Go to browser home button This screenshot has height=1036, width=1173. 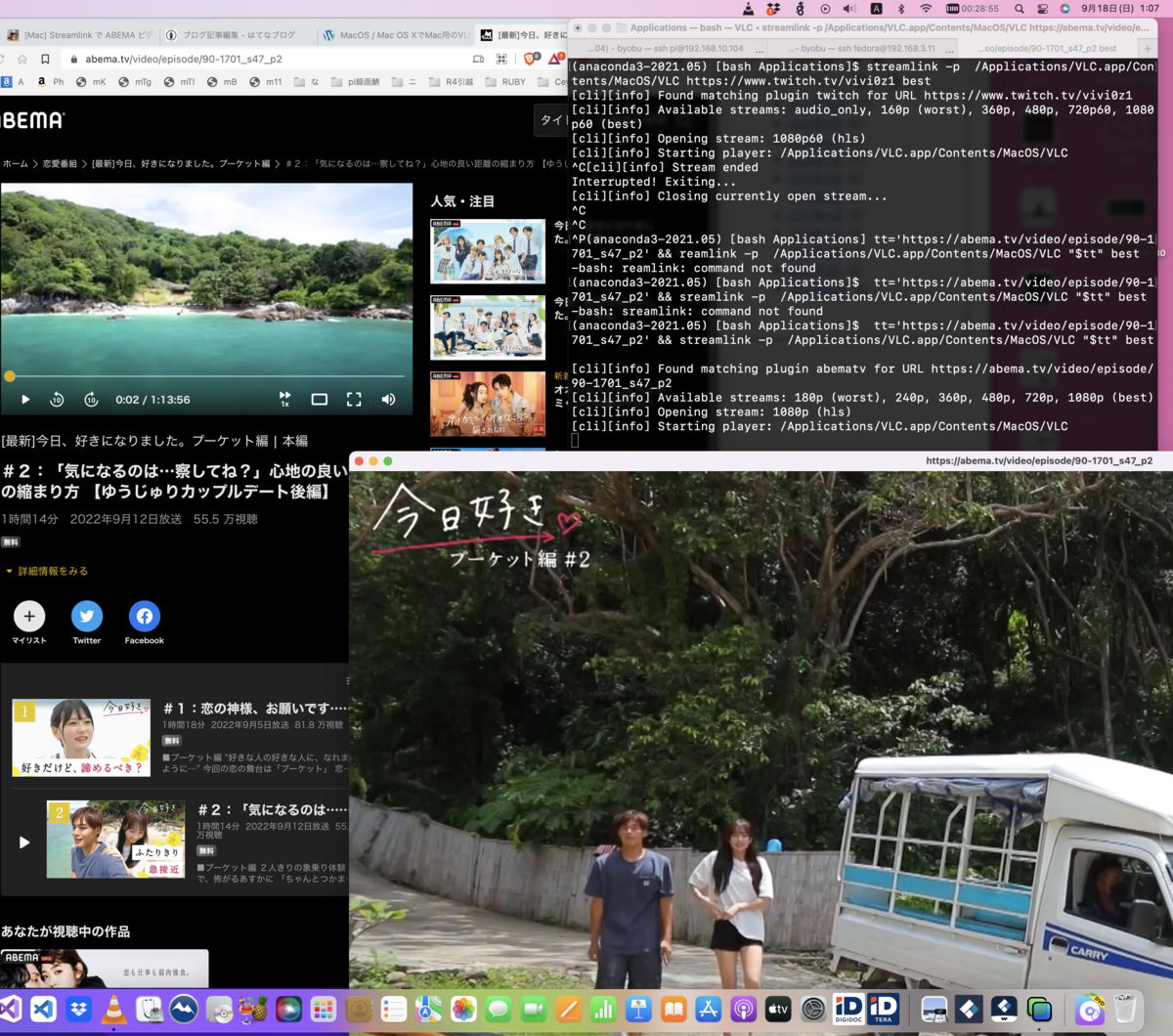(22, 59)
